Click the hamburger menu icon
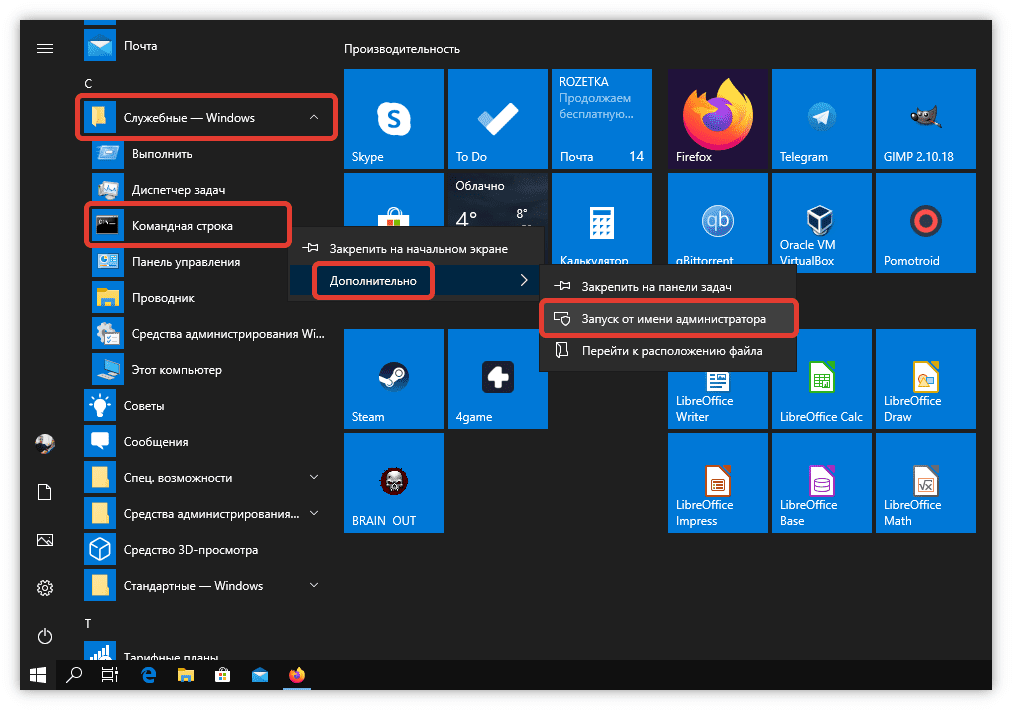Viewport: 1012px width, 710px height. tap(45, 48)
